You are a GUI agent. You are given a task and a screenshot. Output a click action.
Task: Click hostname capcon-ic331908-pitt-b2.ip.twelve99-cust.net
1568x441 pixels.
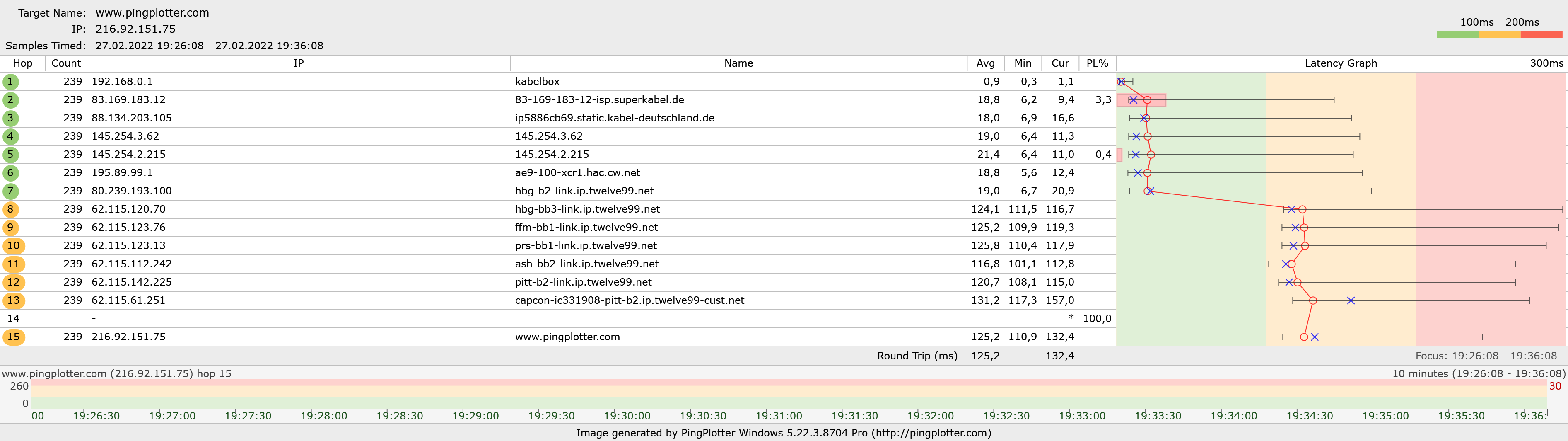[630, 301]
